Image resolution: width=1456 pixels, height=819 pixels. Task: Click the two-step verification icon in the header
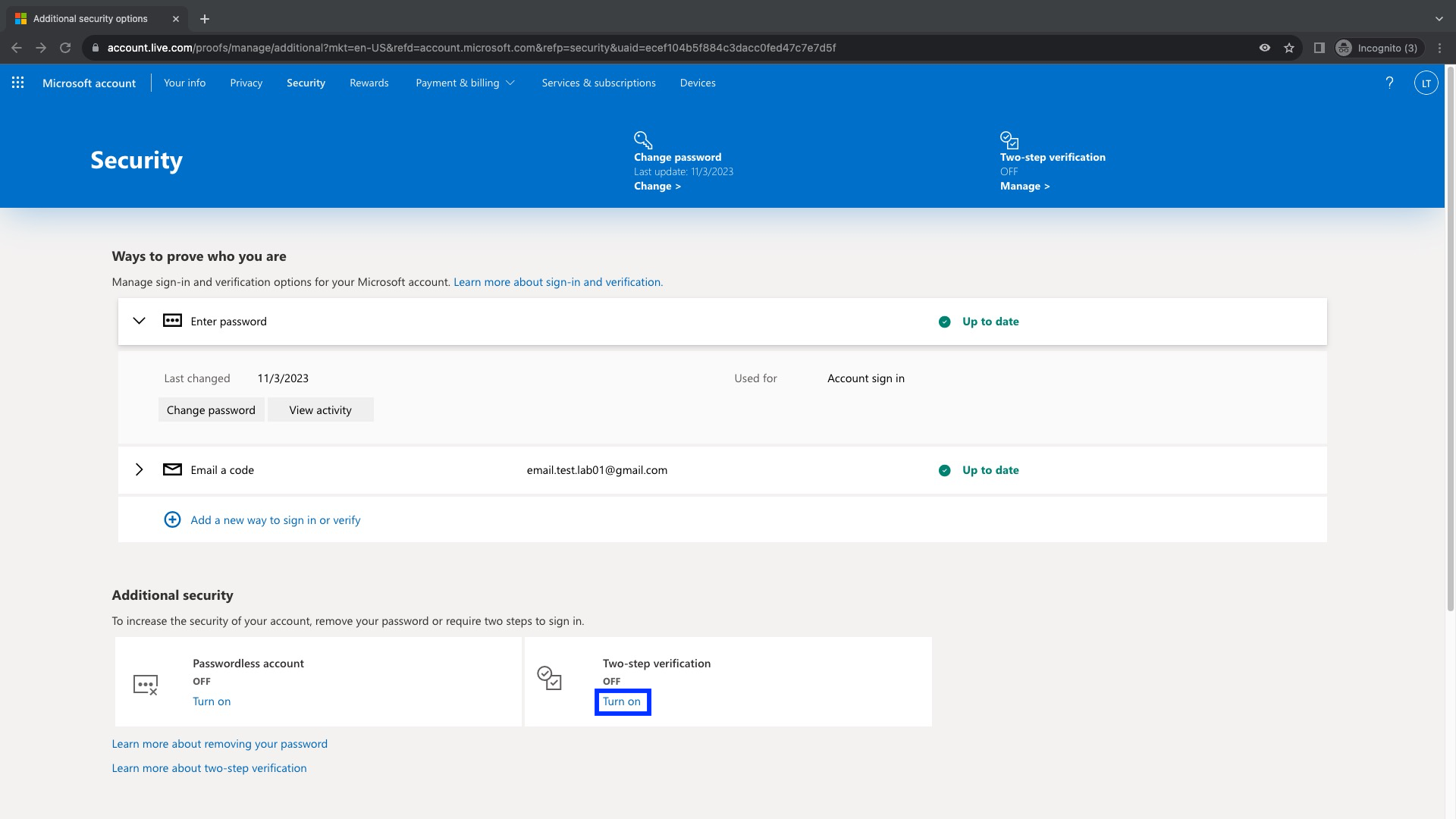1009,140
